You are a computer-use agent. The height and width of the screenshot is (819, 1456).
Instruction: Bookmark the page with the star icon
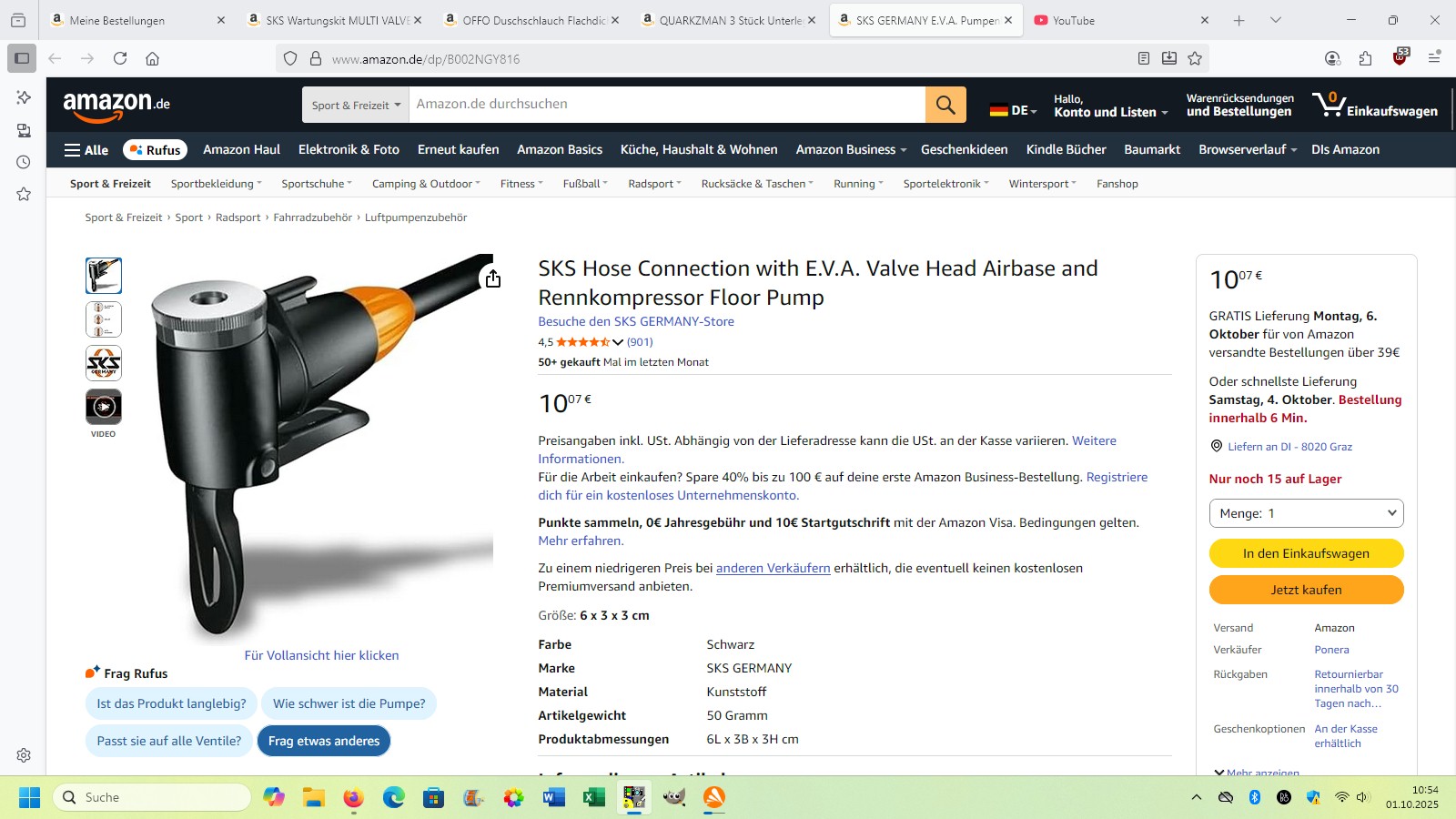click(1195, 58)
